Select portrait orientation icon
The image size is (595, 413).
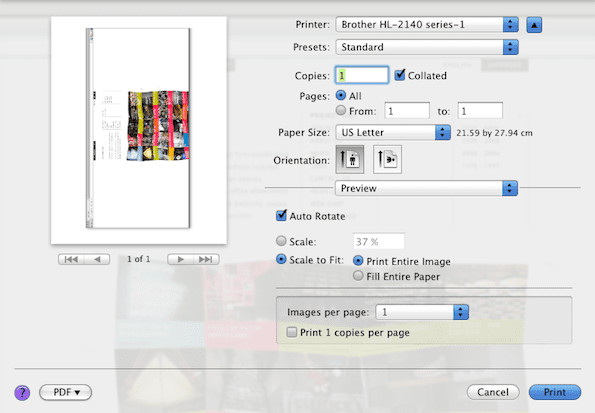[349, 159]
